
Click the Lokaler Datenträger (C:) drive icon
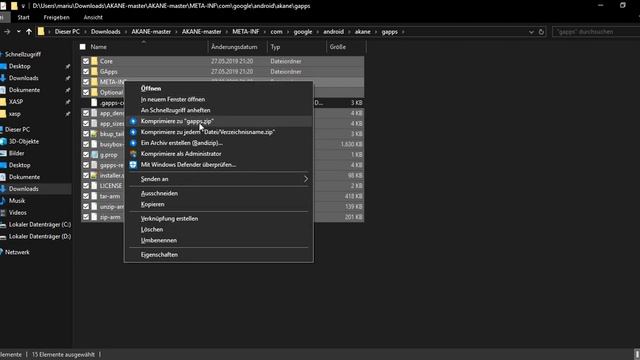click(x=3, y=224)
